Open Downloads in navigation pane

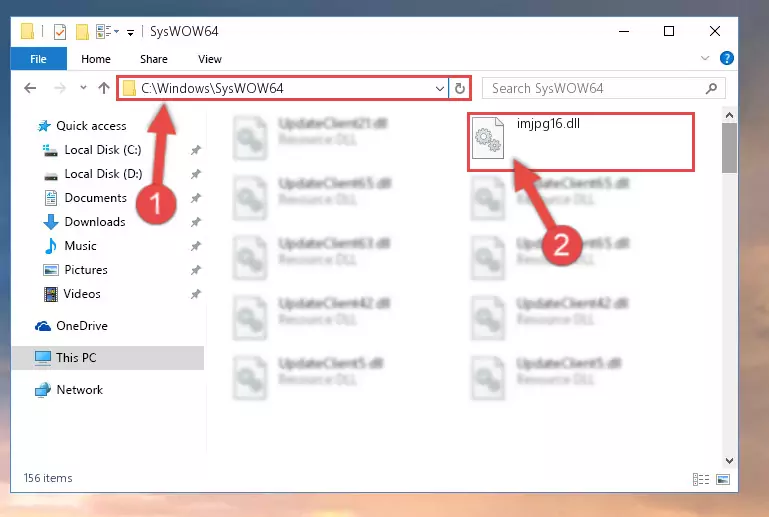click(x=95, y=222)
